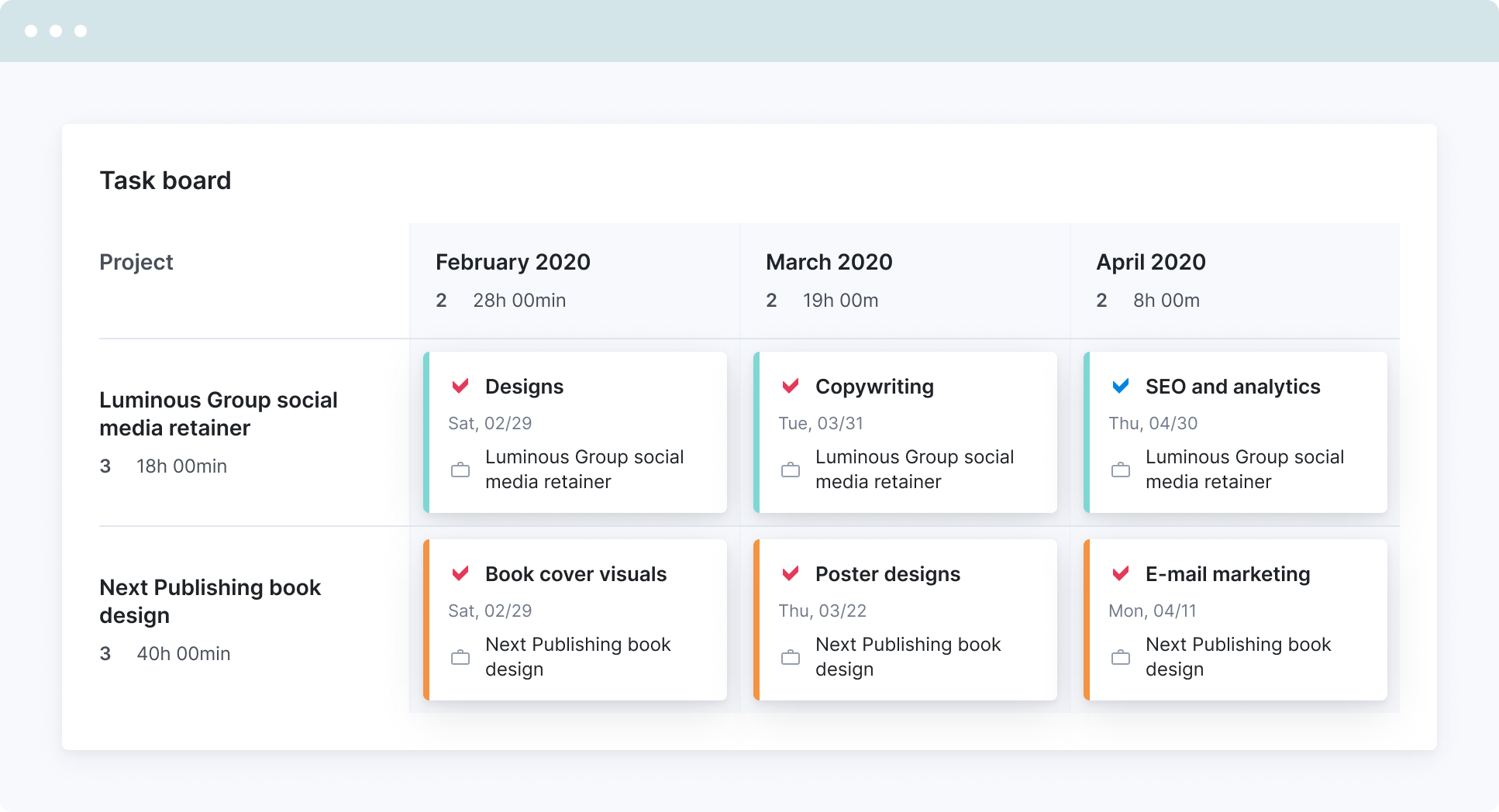
Task: Click the 8h 00m total under April
Action: tap(1166, 301)
